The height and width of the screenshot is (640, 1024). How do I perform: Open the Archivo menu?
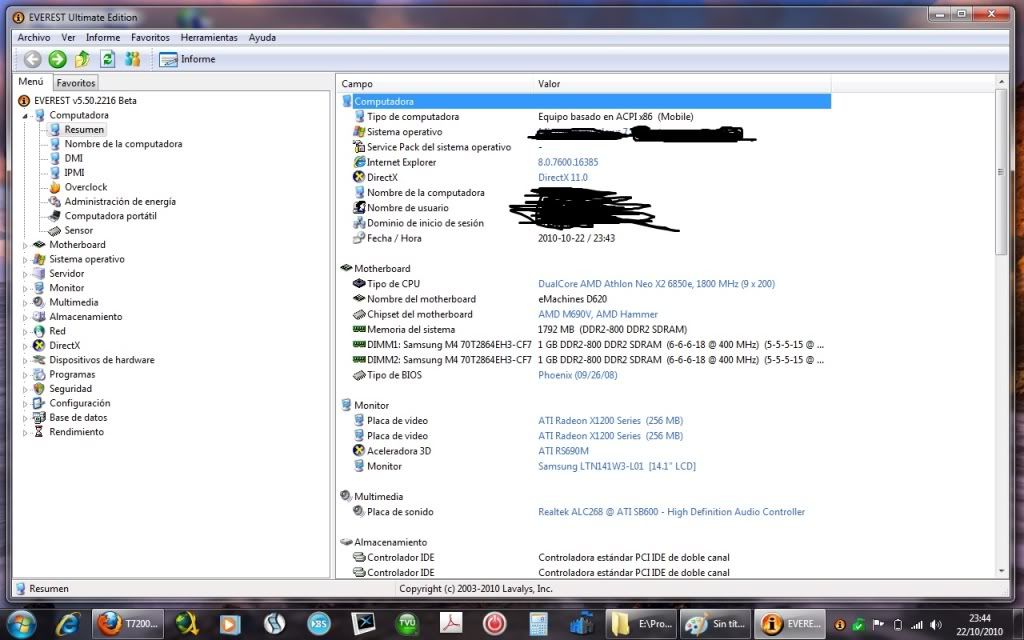pos(34,37)
